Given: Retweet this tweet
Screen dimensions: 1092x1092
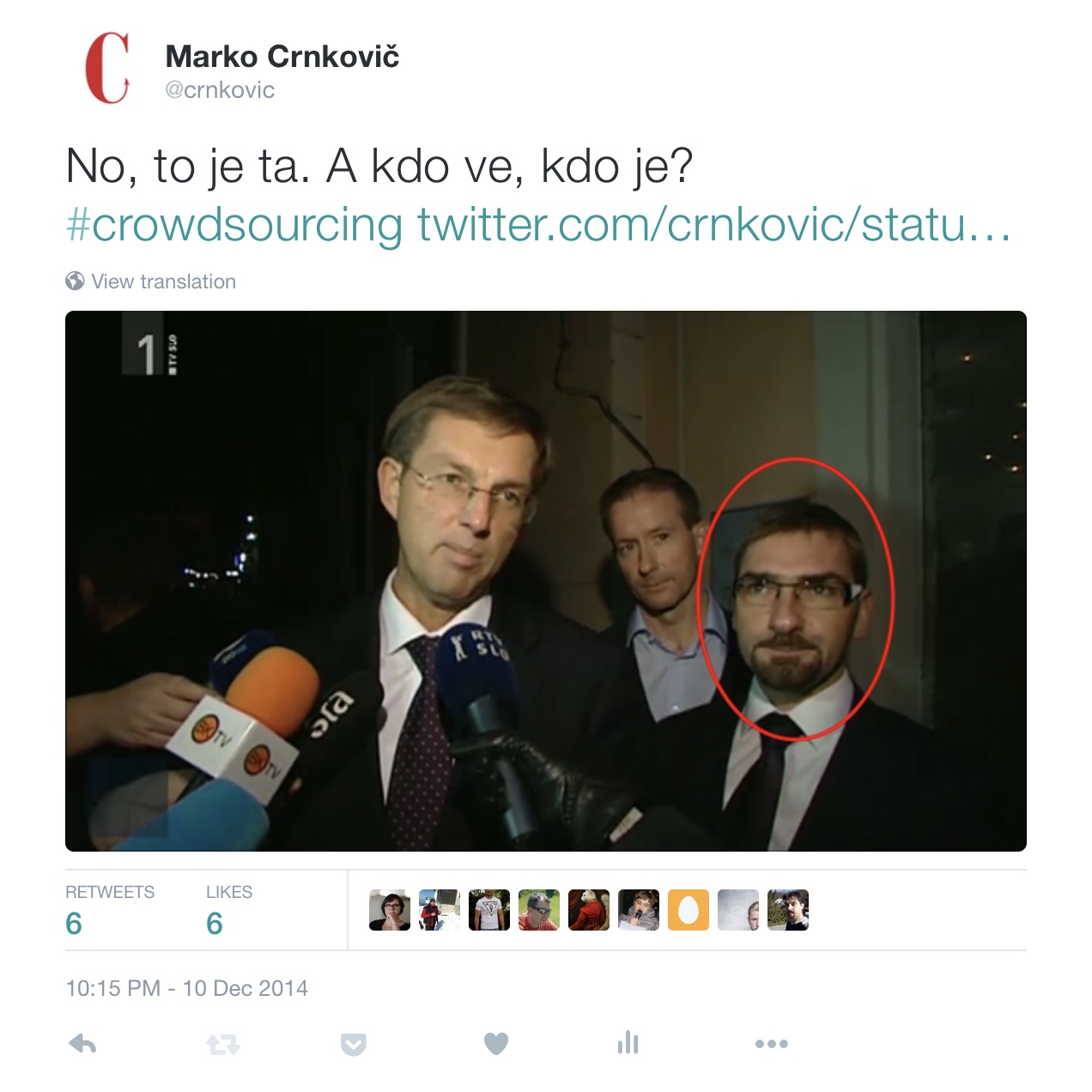Looking at the screenshot, I should point(223,1044).
